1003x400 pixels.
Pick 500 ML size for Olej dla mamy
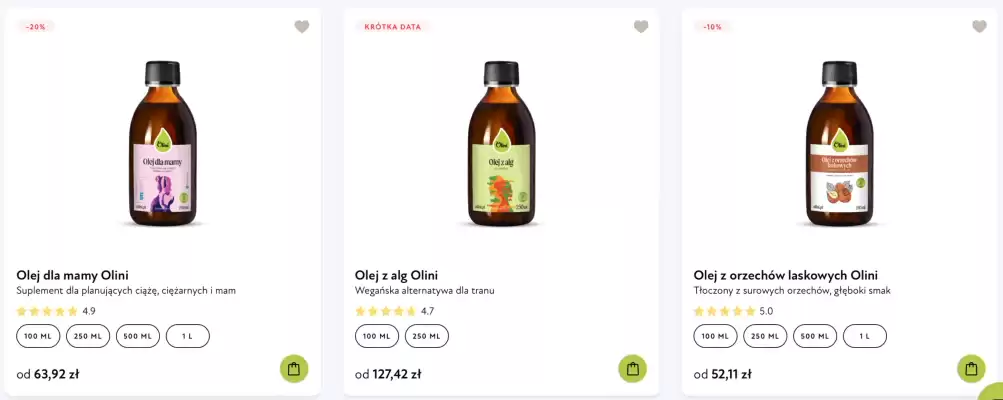[138, 336]
